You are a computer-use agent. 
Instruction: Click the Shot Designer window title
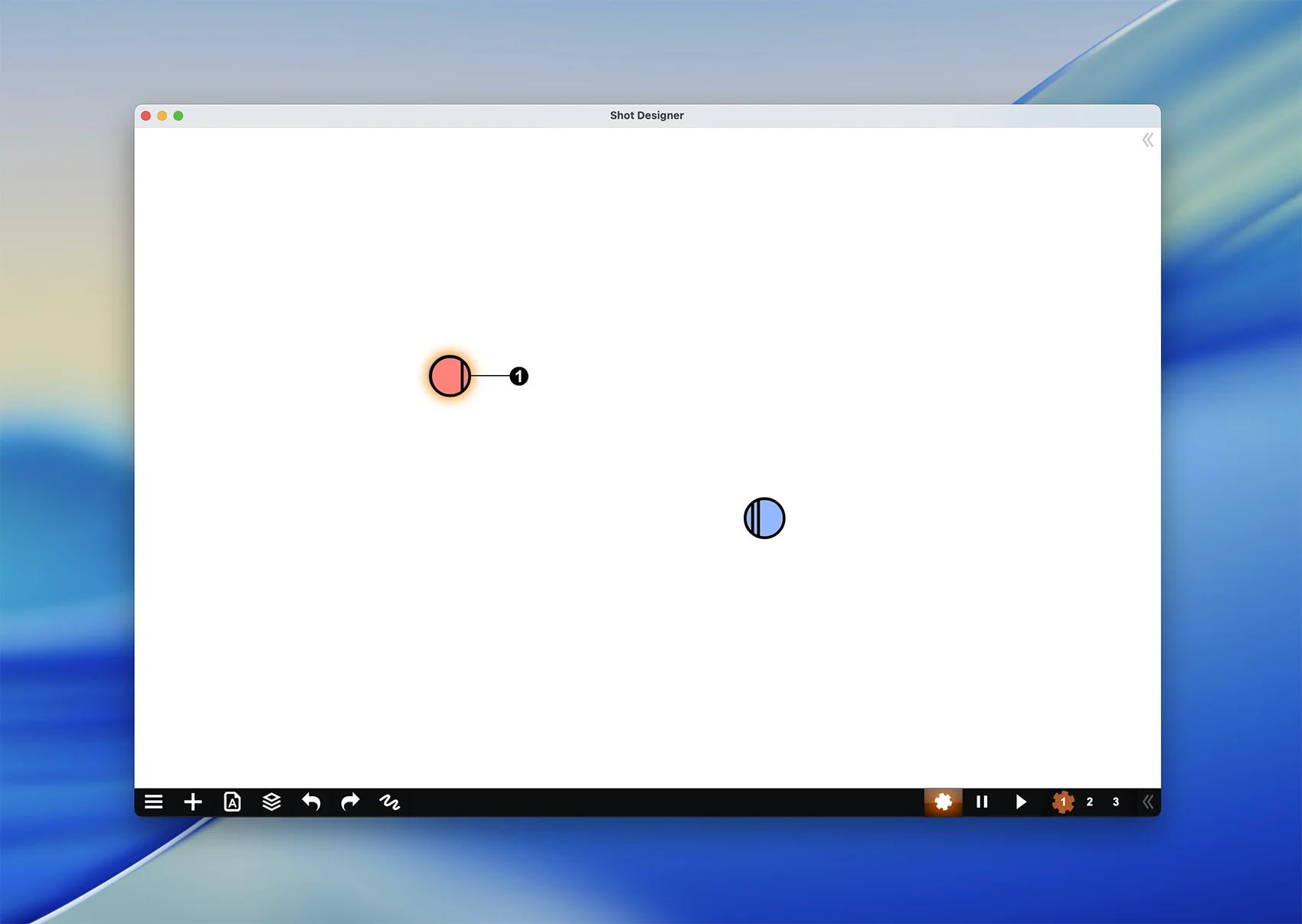(x=646, y=116)
